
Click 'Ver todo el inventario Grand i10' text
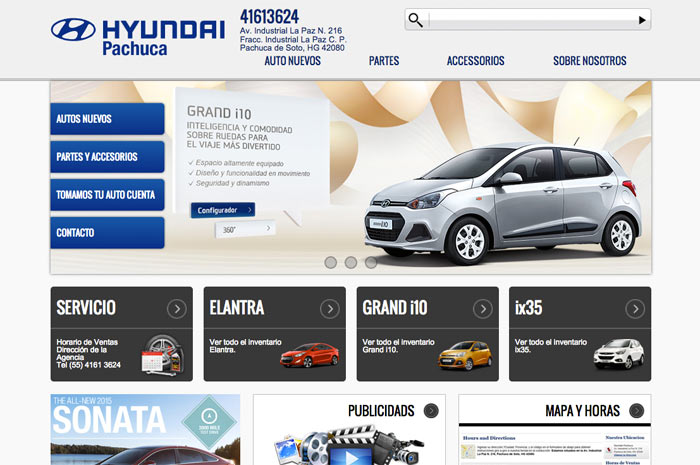point(398,346)
